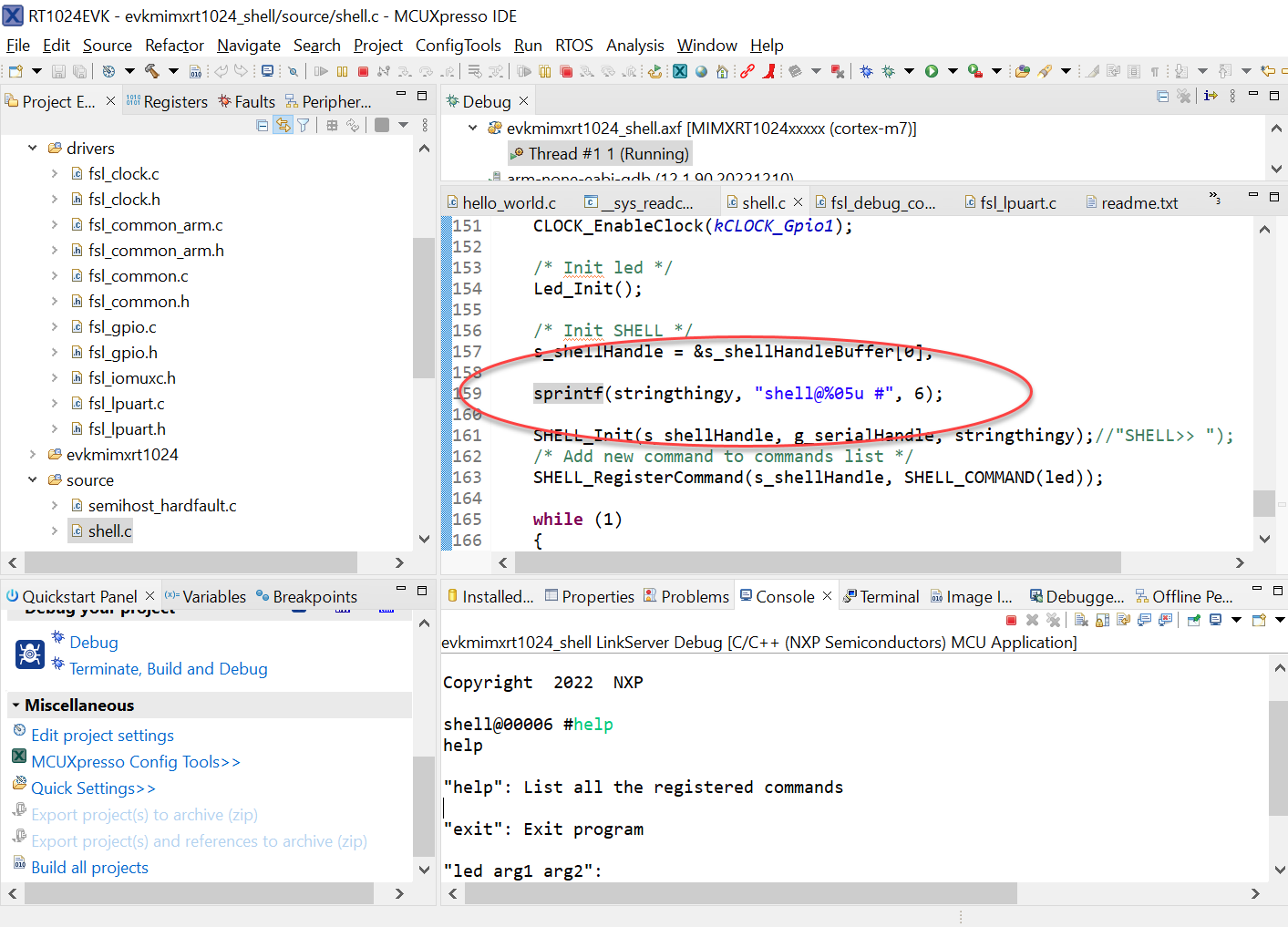Select the Build hammer icon
1288x927 pixels.
point(151,72)
